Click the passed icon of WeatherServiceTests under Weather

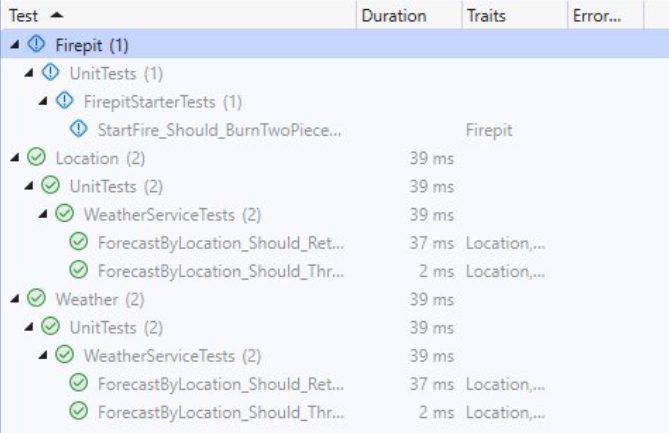pos(65,355)
